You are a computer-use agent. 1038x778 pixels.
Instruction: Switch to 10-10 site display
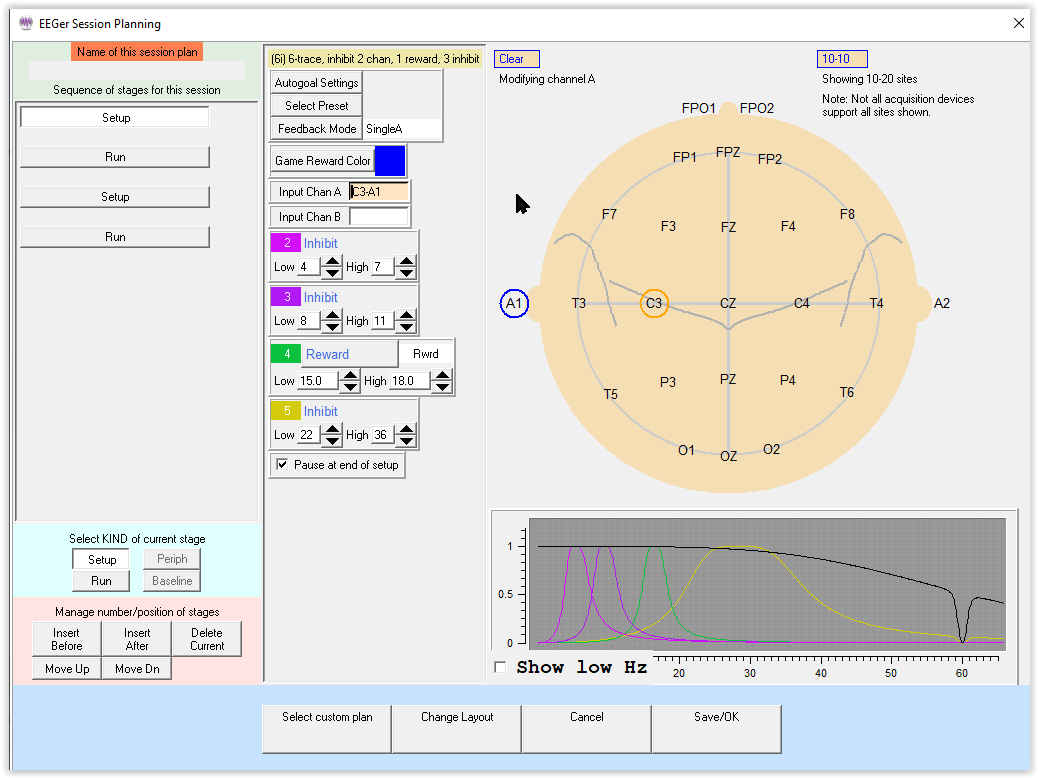(842, 59)
